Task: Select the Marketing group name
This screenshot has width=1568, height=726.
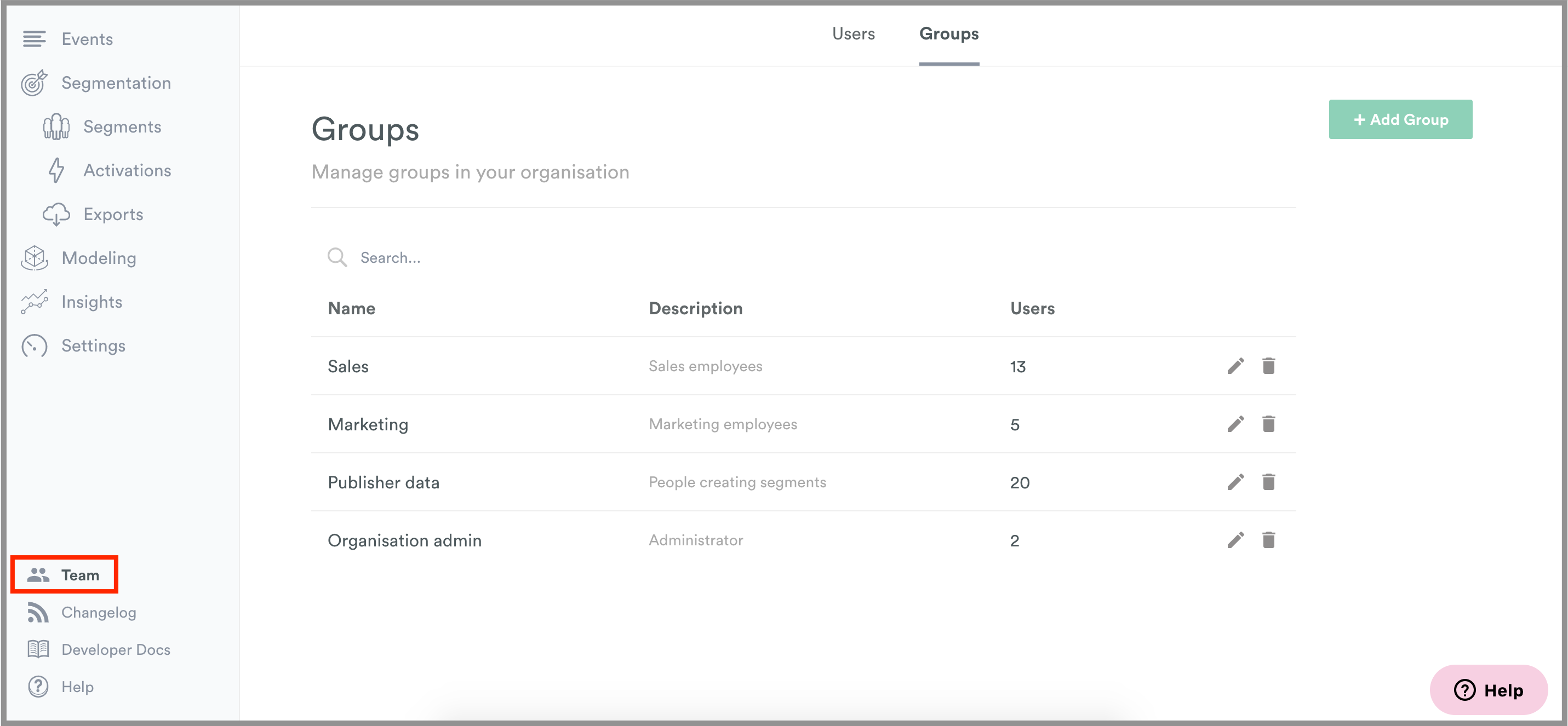Action: pos(368,424)
